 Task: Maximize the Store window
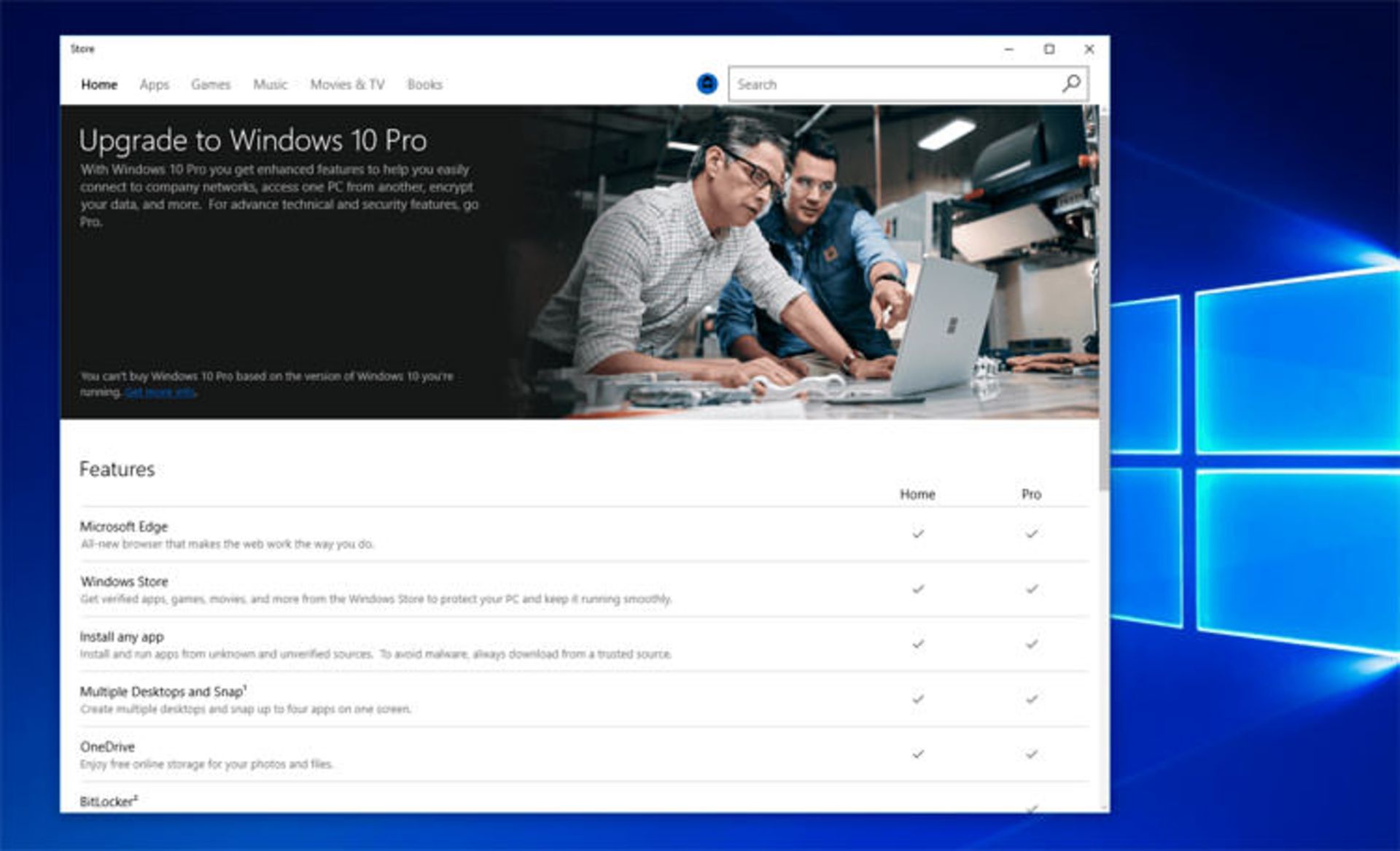(1049, 49)
